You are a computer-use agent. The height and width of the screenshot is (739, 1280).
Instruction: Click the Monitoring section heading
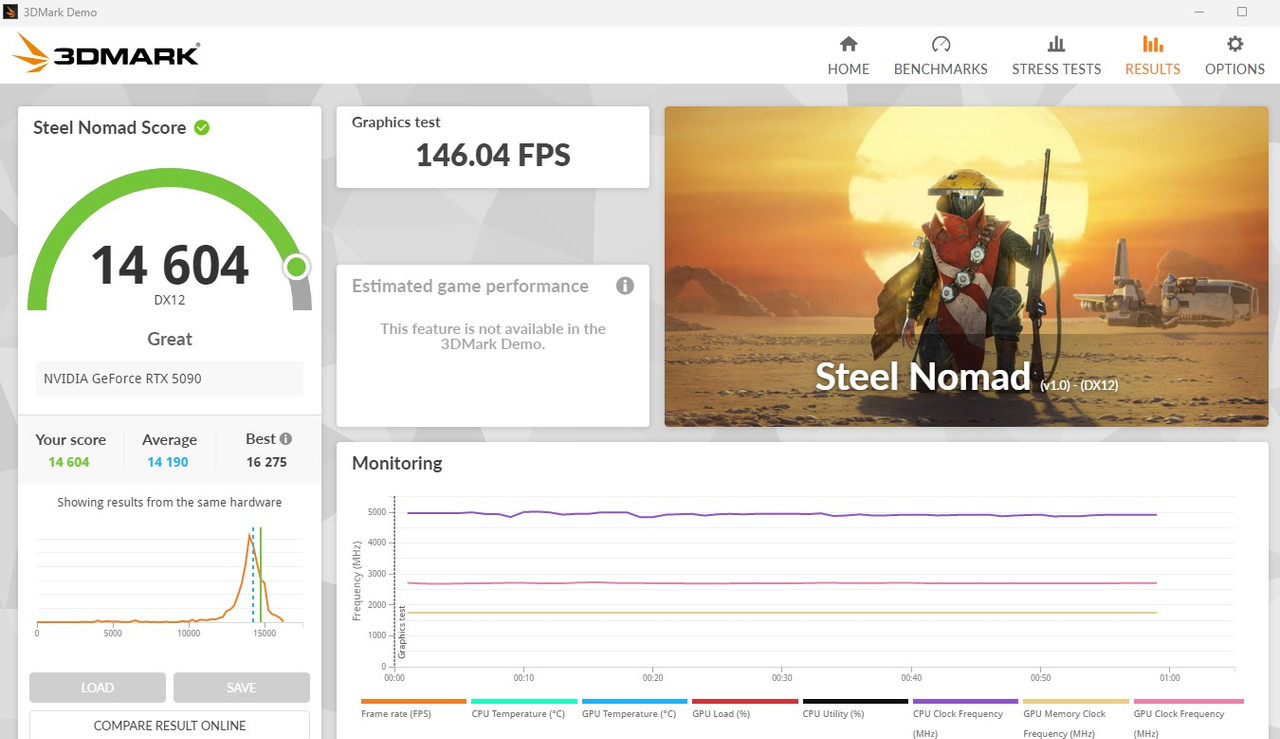397,463
